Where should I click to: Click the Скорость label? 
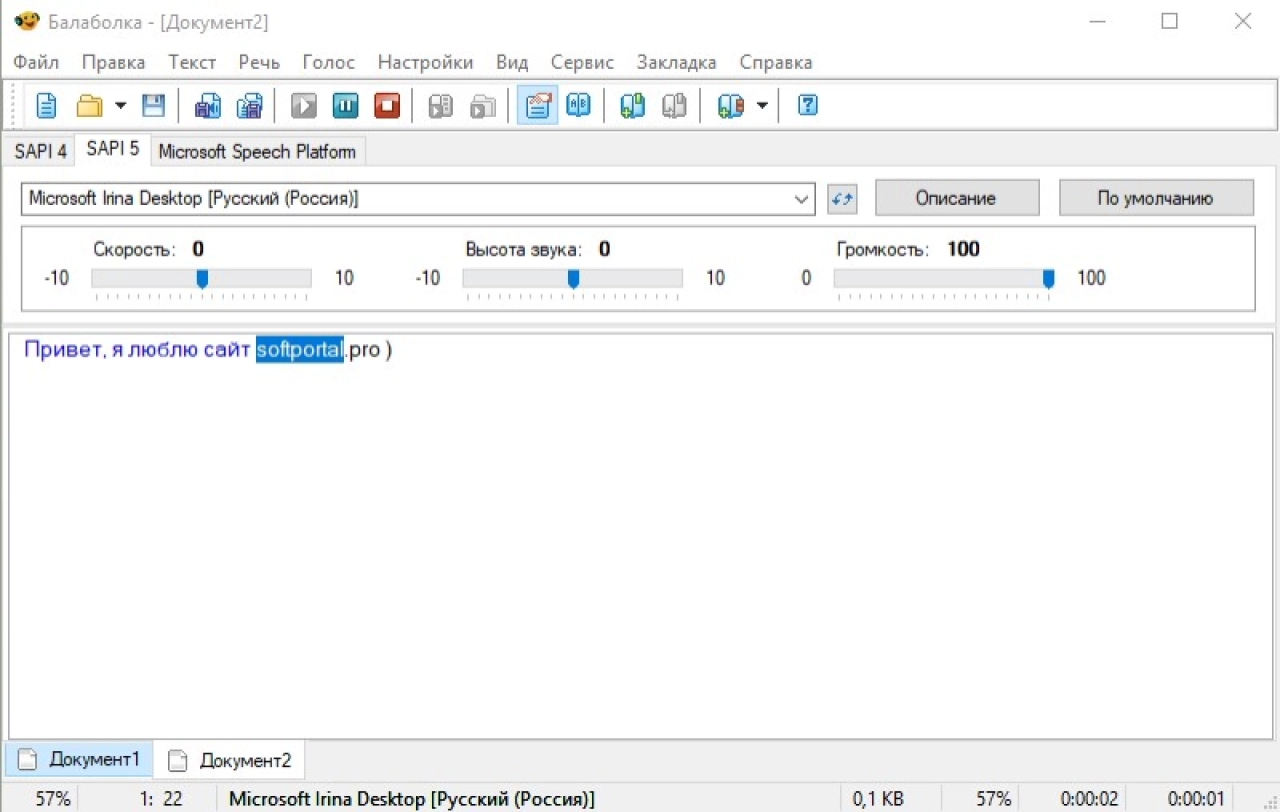(134, 249)
